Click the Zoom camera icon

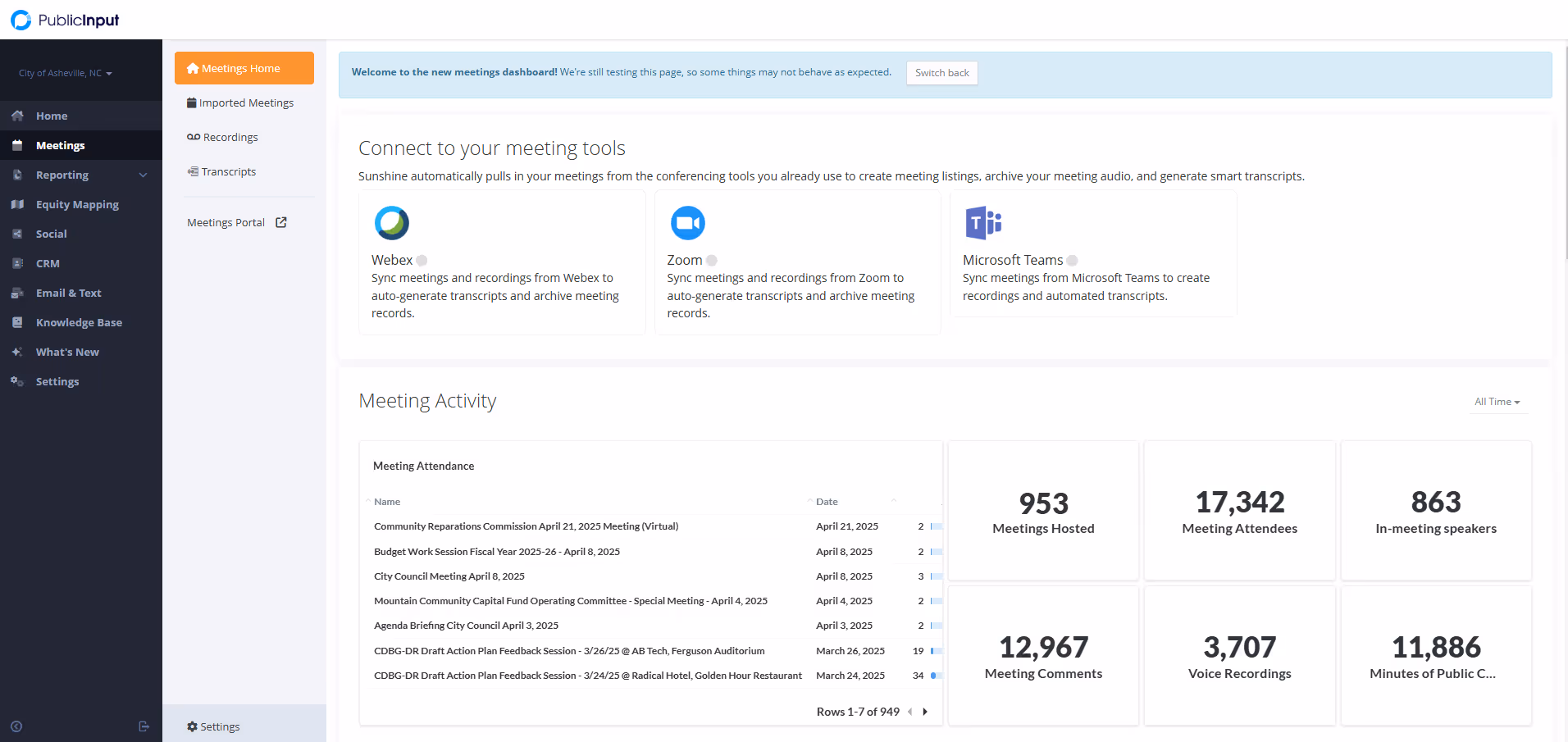click(687, 223)
